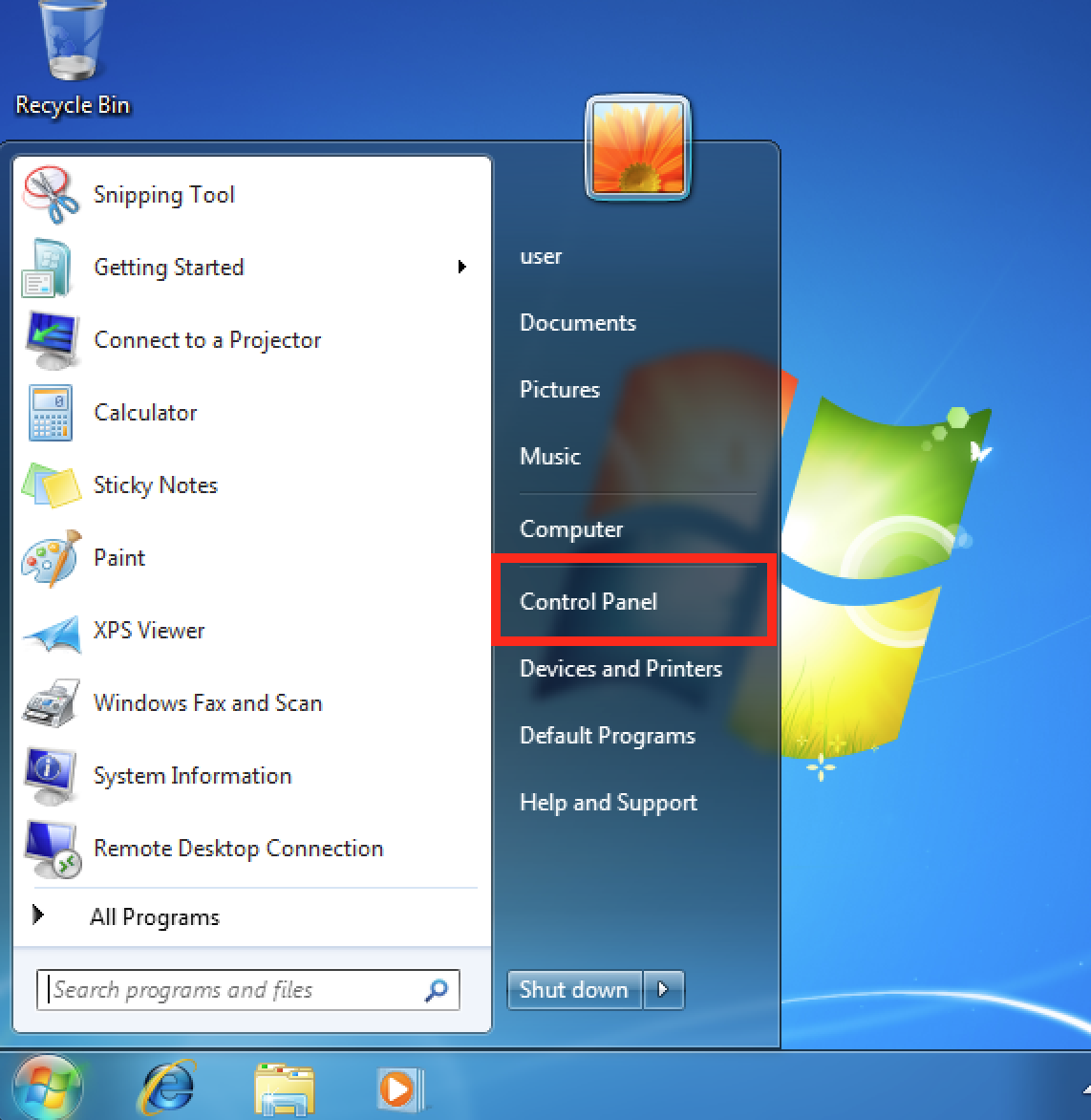Select the XPS Viewer text label
Image resolution: width=1091 pixels, height=1120 pixels.
pos(149,631)
